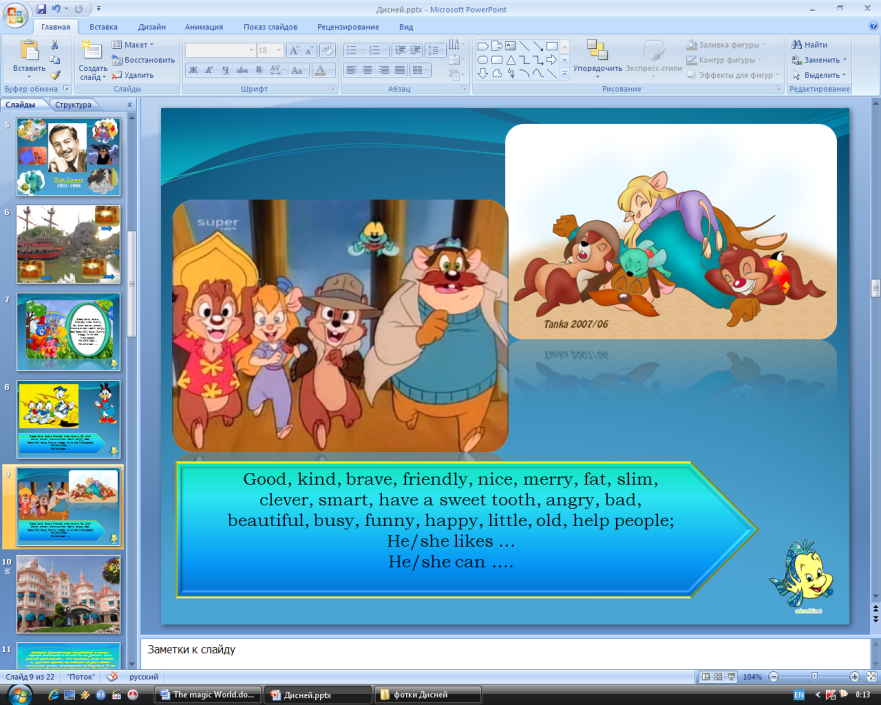
Task: Copy selection in Clipboard group
Action: tap(55, 60)
